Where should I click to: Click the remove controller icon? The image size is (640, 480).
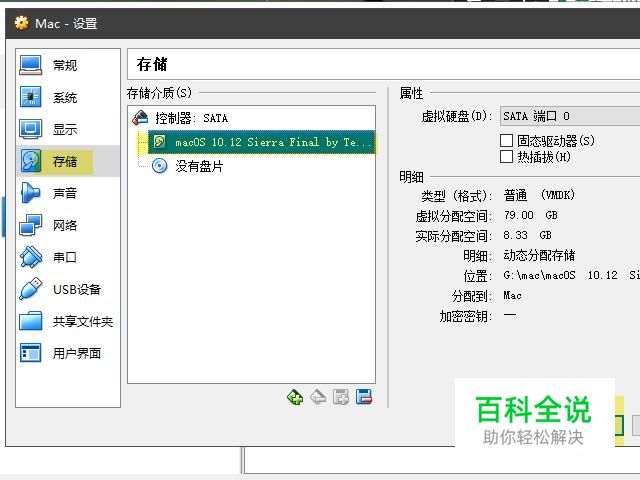(318, 397)
